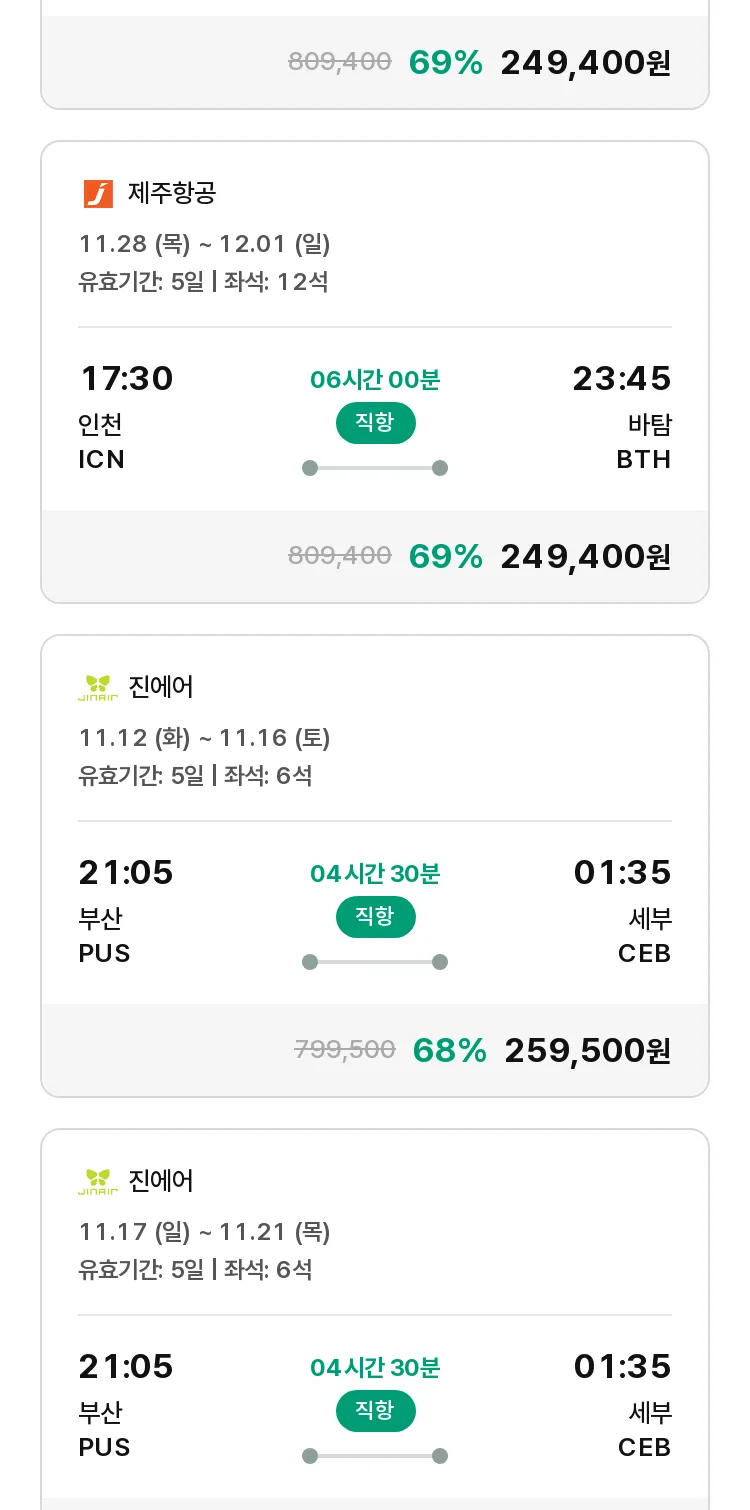Select the BTH airport code
This screenshot has width=750, height=1510.
[643, 459]
